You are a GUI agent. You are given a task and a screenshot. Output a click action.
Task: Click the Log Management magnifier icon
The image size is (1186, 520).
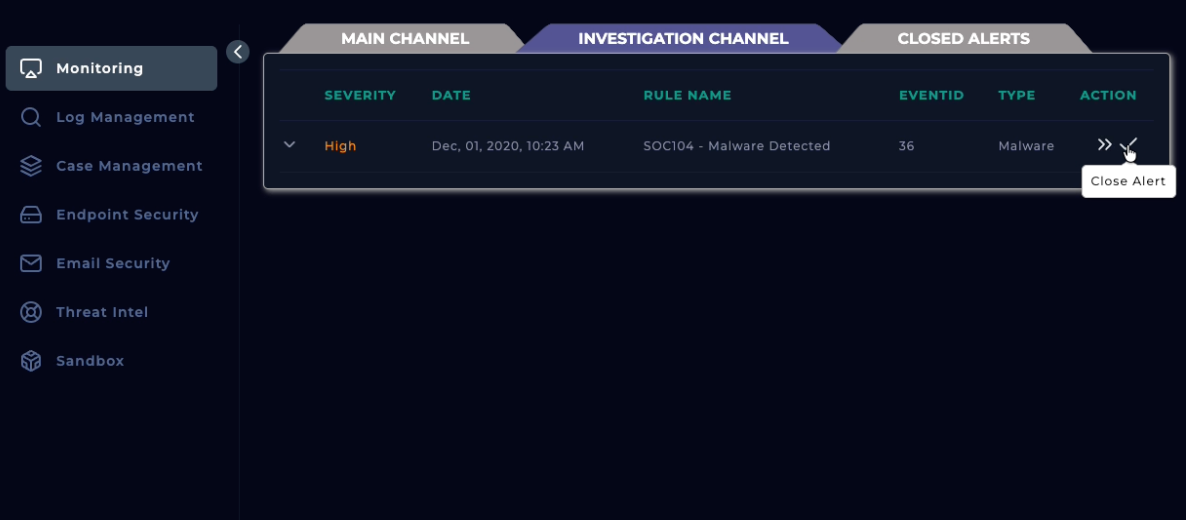tap(31, 117)
